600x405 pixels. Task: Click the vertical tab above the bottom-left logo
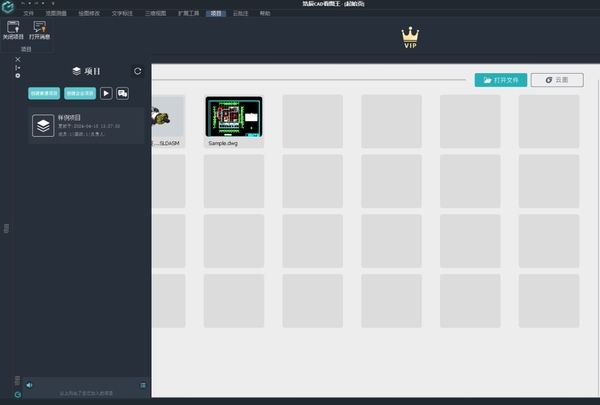(x=17, y=381)
